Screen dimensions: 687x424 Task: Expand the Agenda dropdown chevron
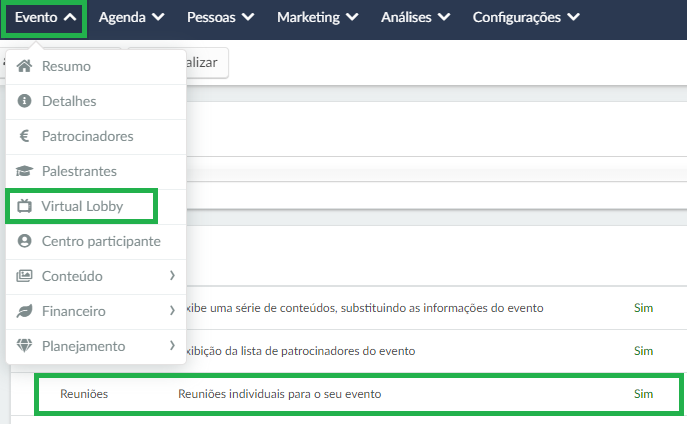coord(158,18)
